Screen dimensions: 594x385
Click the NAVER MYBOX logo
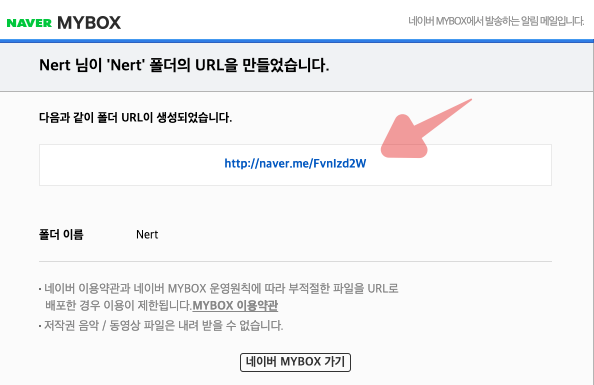pos(64,23)
